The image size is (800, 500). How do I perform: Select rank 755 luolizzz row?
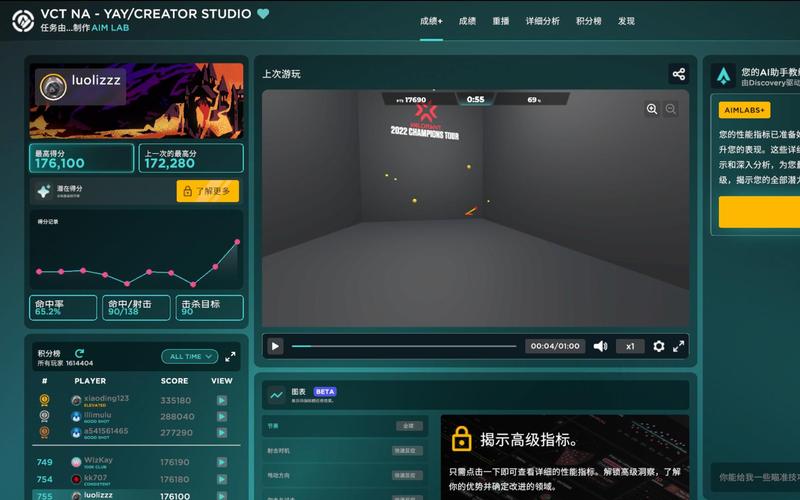click(x=136, y=495)
